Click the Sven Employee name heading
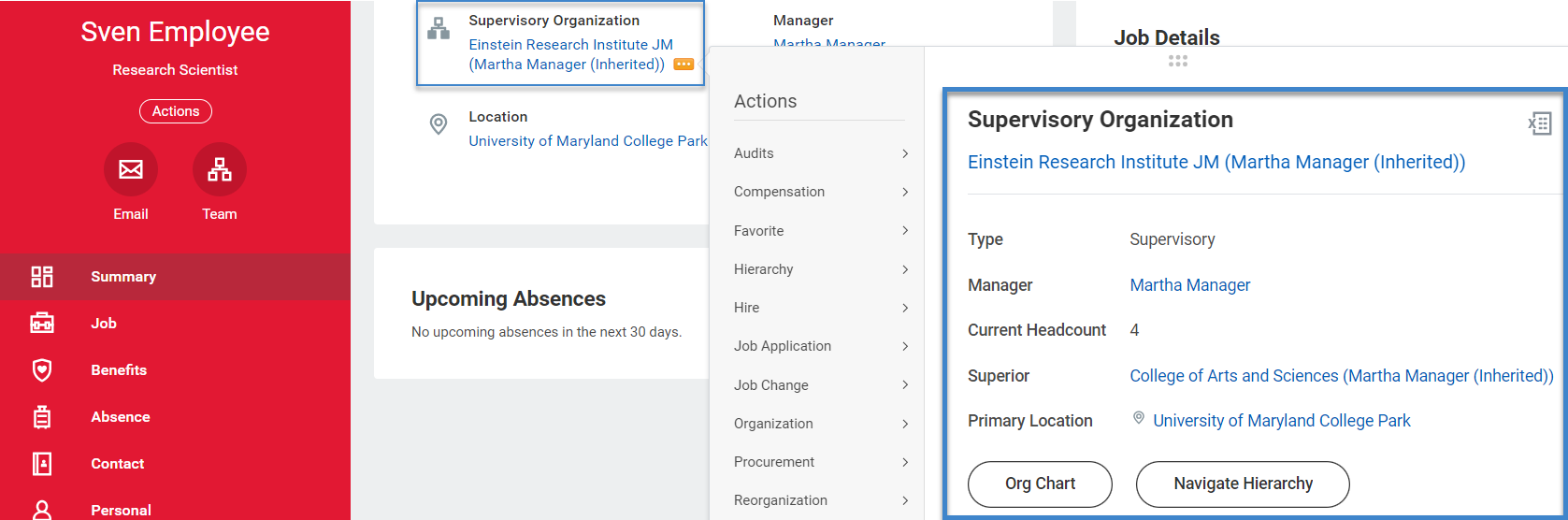 click(175, 32)
